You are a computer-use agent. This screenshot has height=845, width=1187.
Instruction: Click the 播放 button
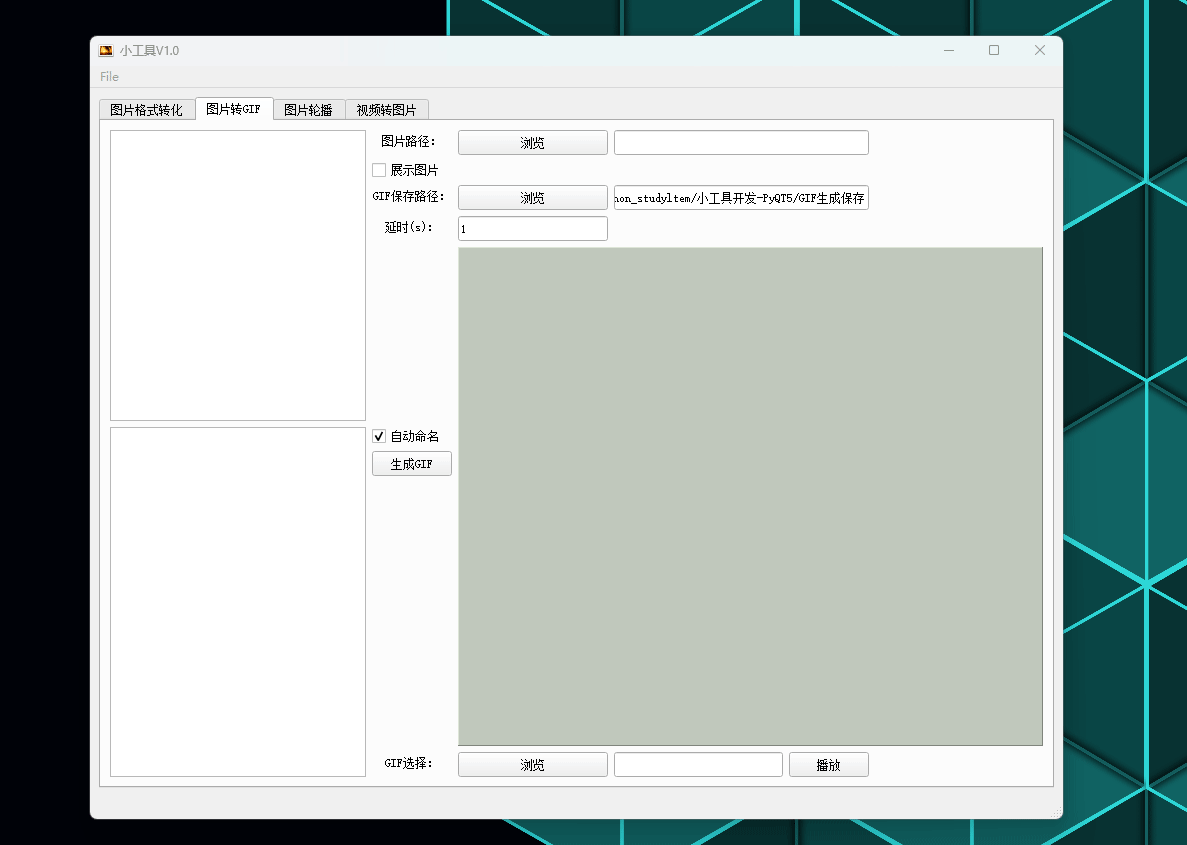(x=828, y=765)
